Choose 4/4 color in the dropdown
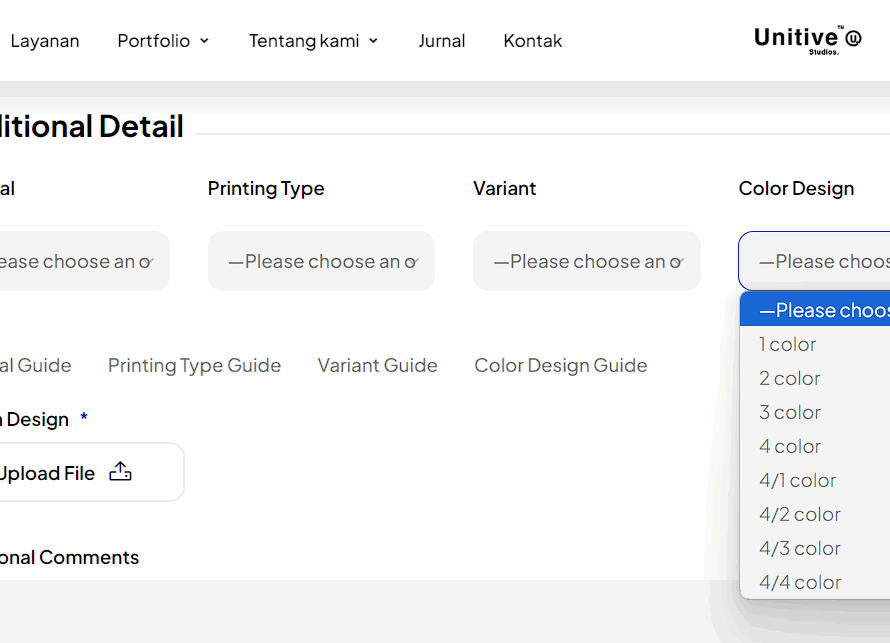 click(x=800, y=582)
